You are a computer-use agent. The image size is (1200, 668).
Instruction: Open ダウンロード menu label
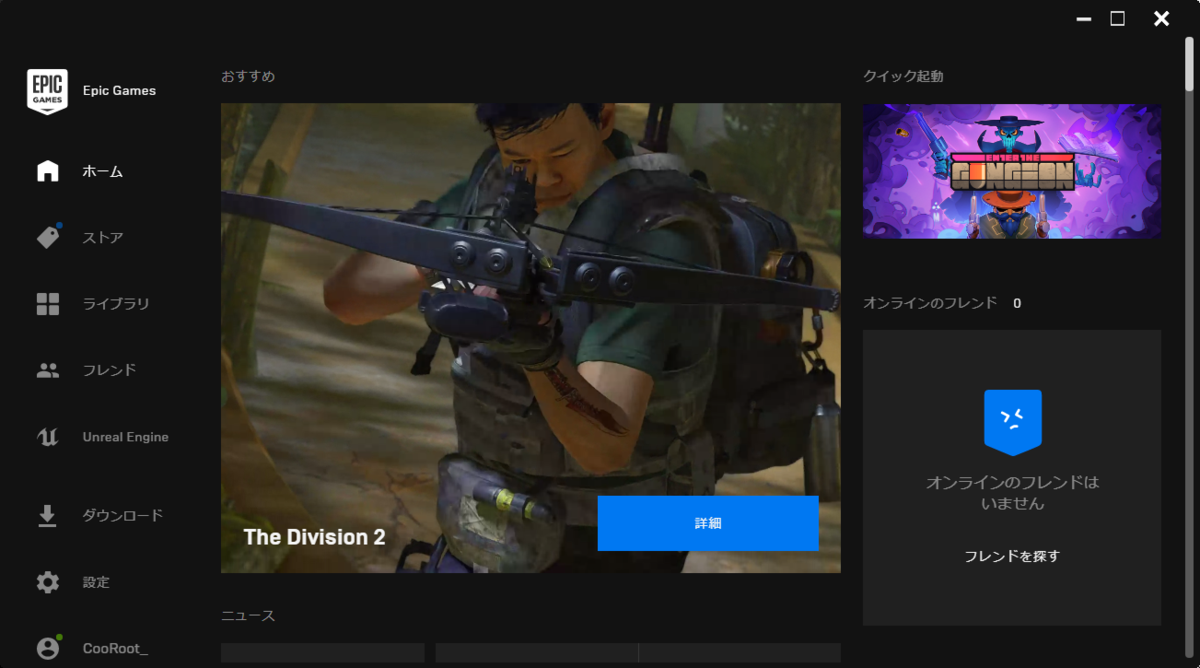click(x=122, y=516)
